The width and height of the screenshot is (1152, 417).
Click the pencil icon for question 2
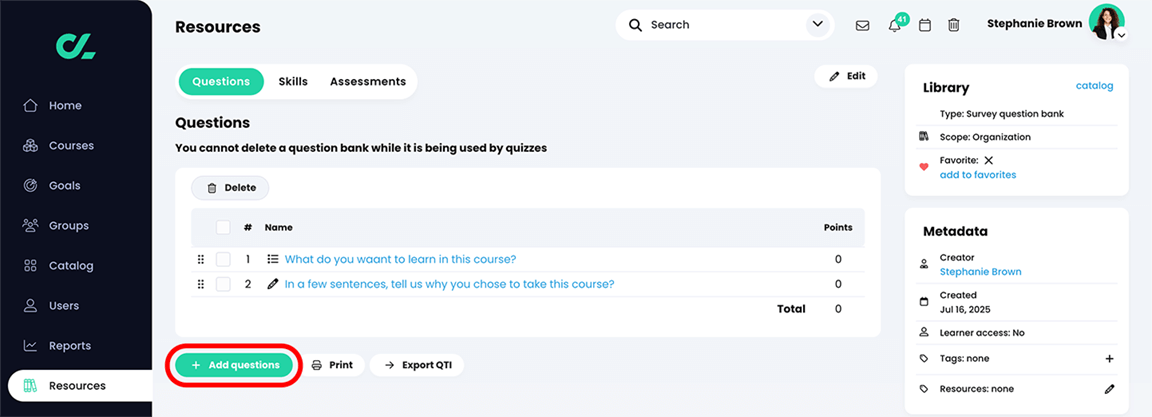[273, 284]
